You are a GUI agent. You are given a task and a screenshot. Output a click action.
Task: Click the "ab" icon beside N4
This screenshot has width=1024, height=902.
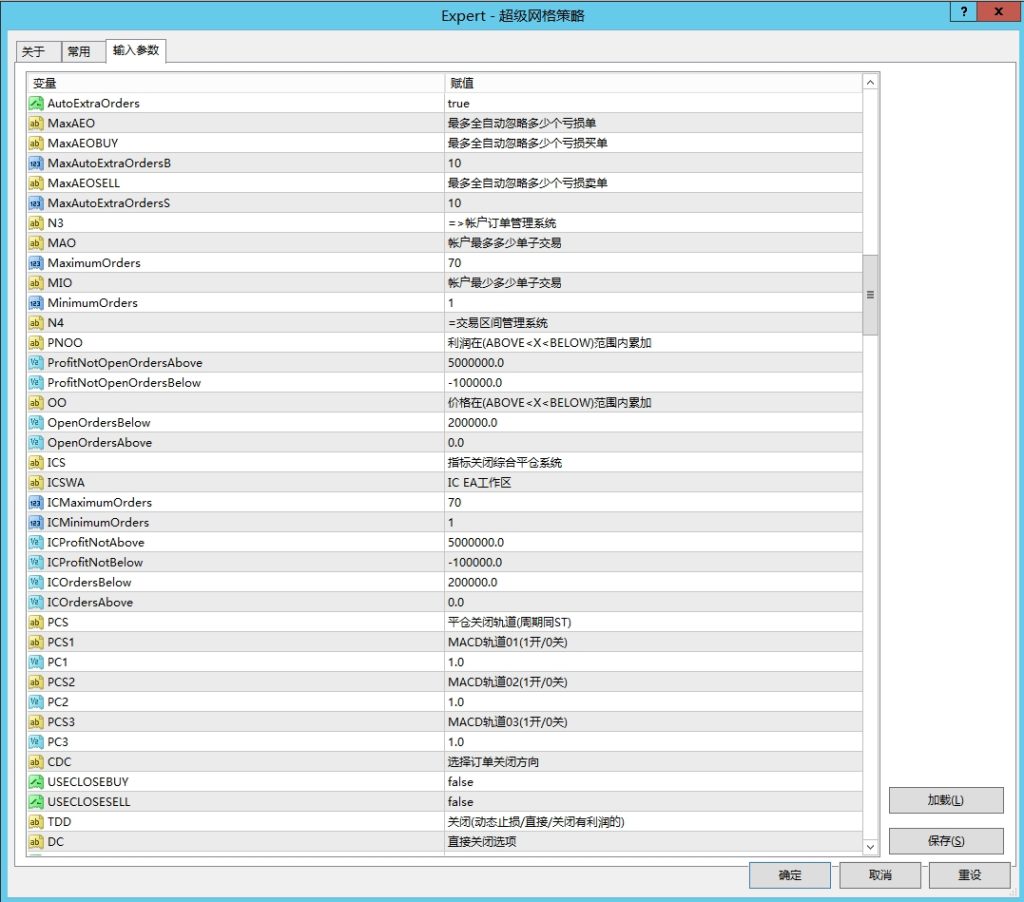point(35,323)
